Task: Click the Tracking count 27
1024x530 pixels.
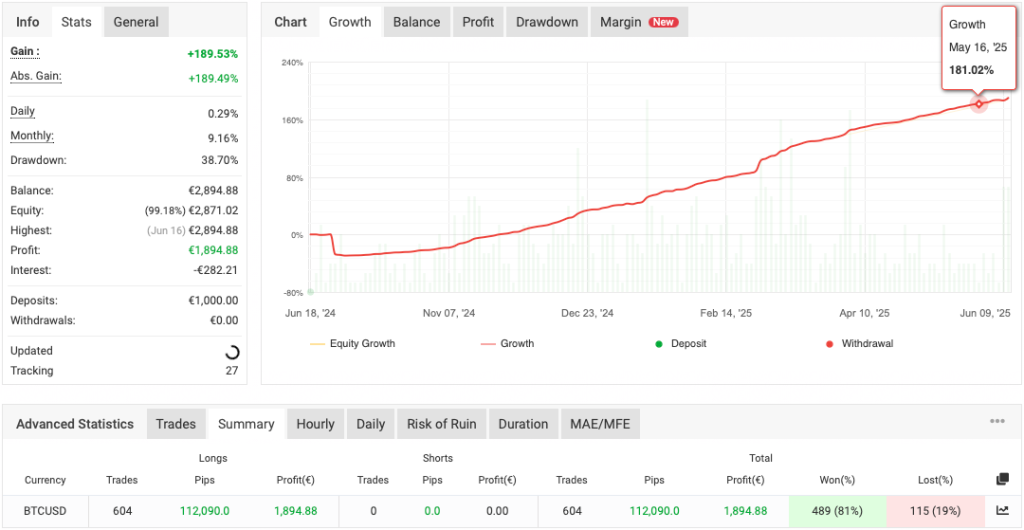Action: point(232,371)
